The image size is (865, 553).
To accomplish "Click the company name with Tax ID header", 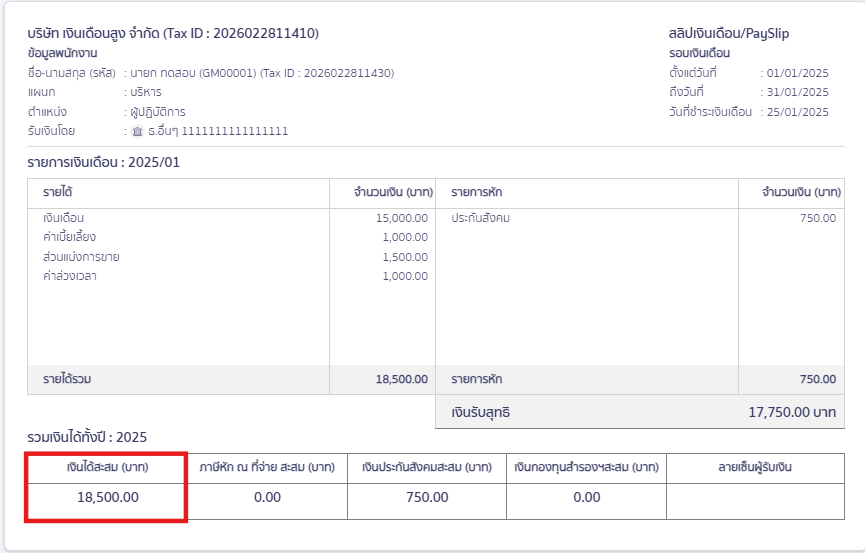I will coord(173,33).
